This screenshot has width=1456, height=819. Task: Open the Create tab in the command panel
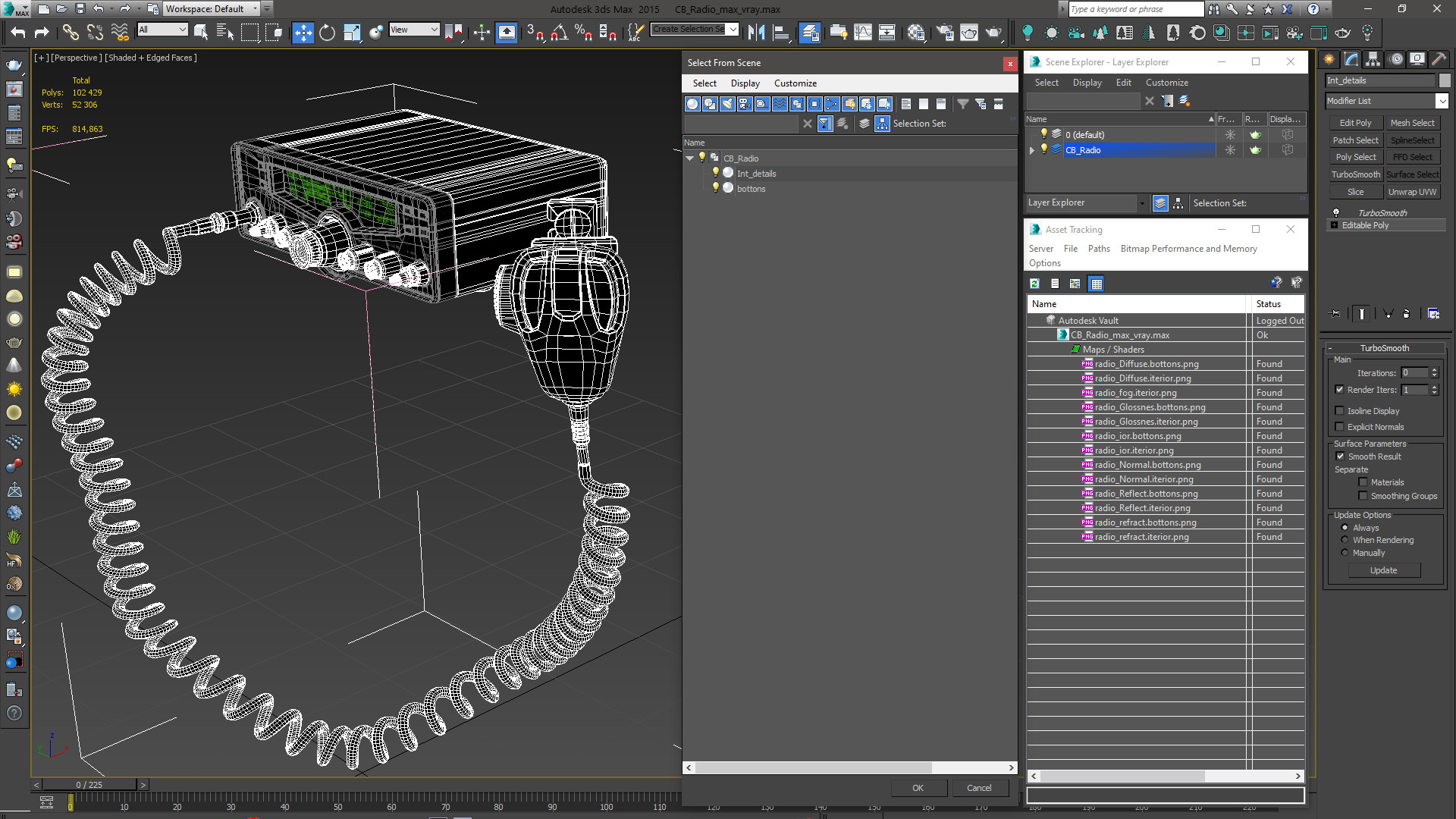point(1329,59)
